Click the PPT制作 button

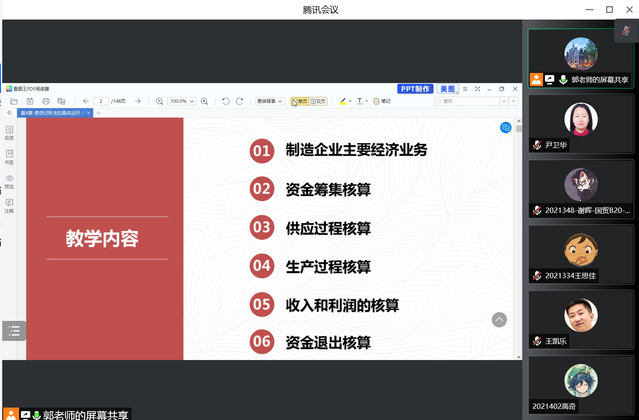415,89
